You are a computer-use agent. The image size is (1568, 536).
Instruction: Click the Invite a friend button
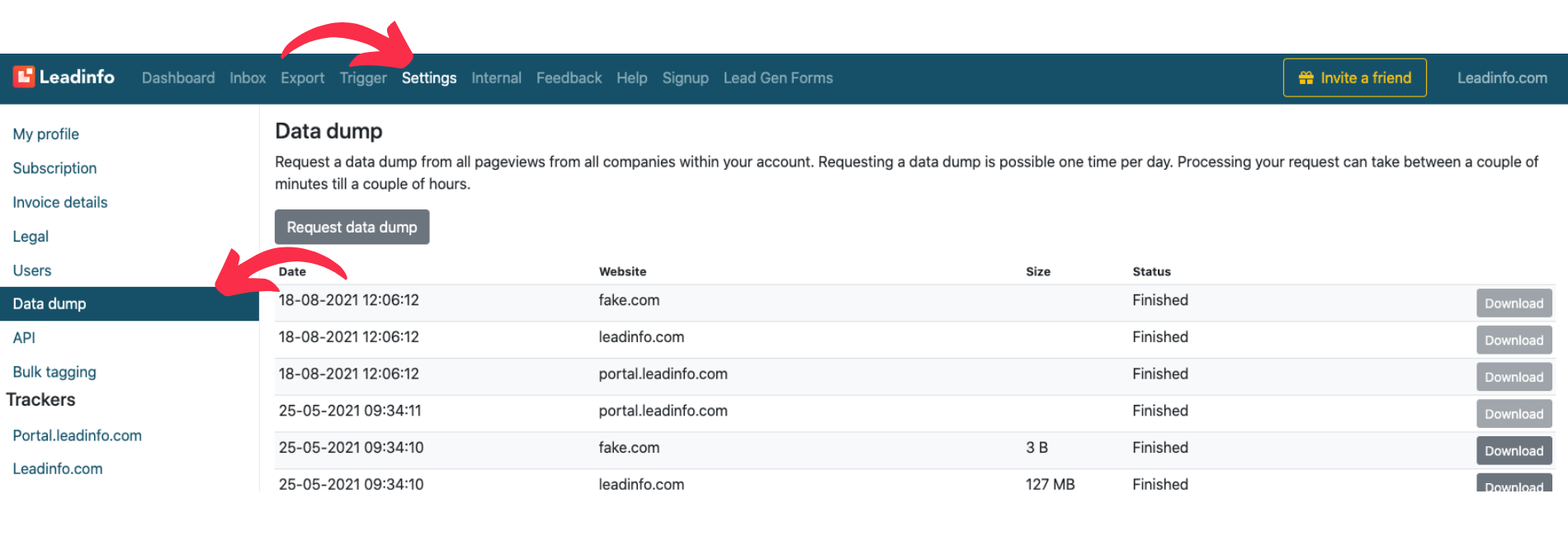(x=1354, y=78)
